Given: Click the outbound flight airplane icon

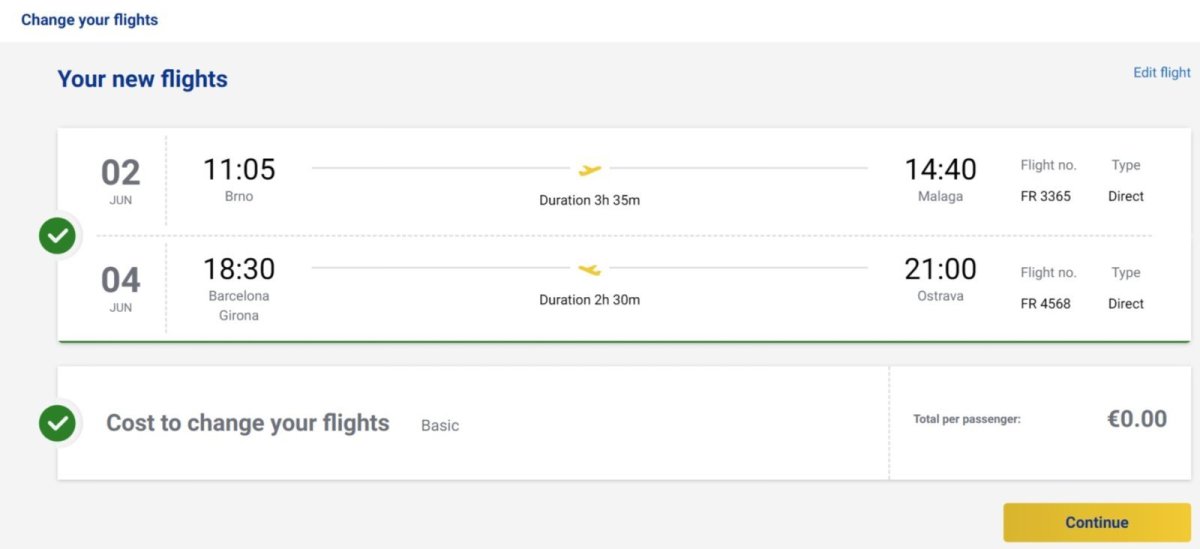Looking at the screenshot, I should pyautogui.click(x=590, y=169).
